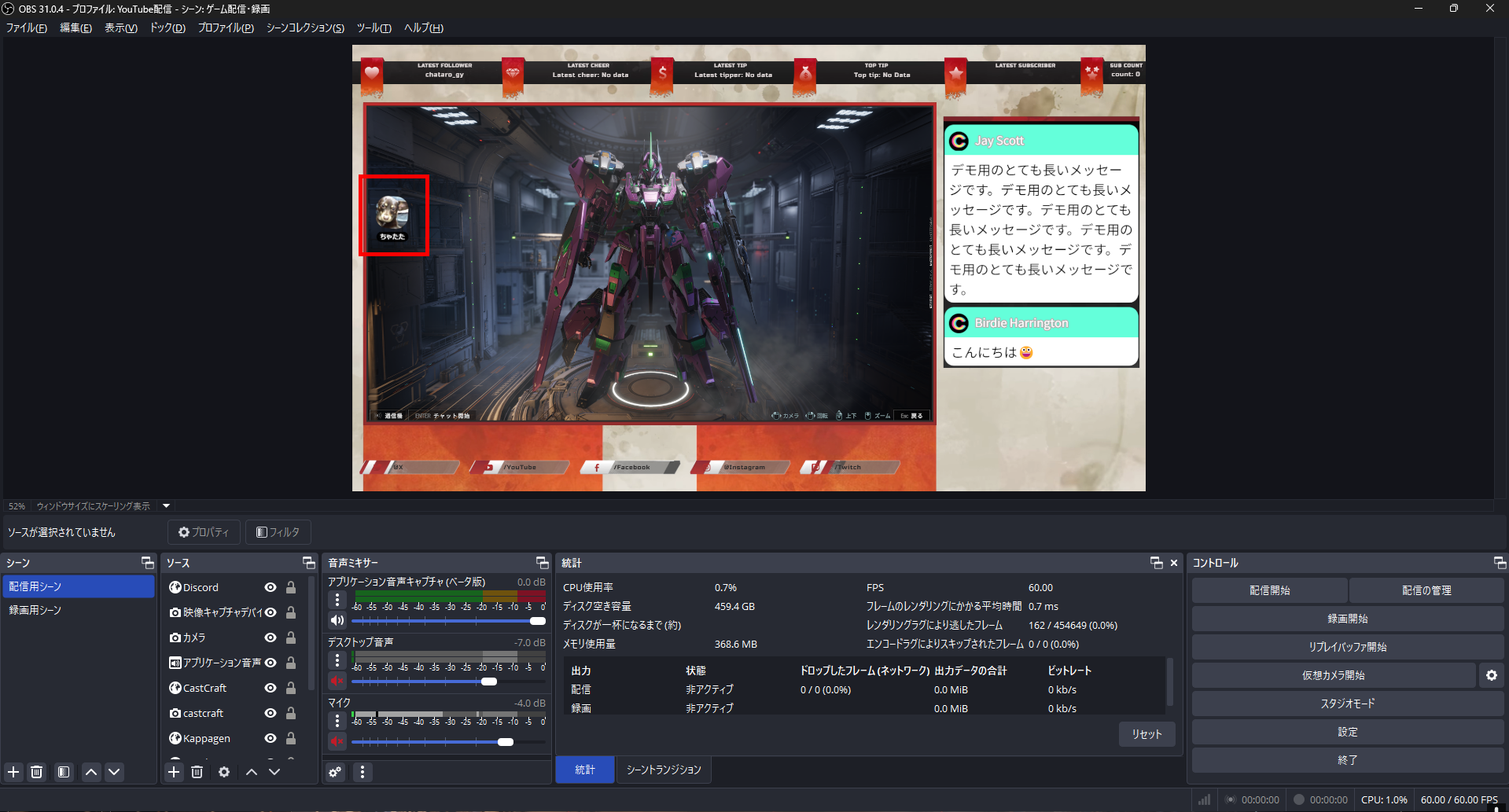Hide the CastCraft source

[x=271, y=688]
